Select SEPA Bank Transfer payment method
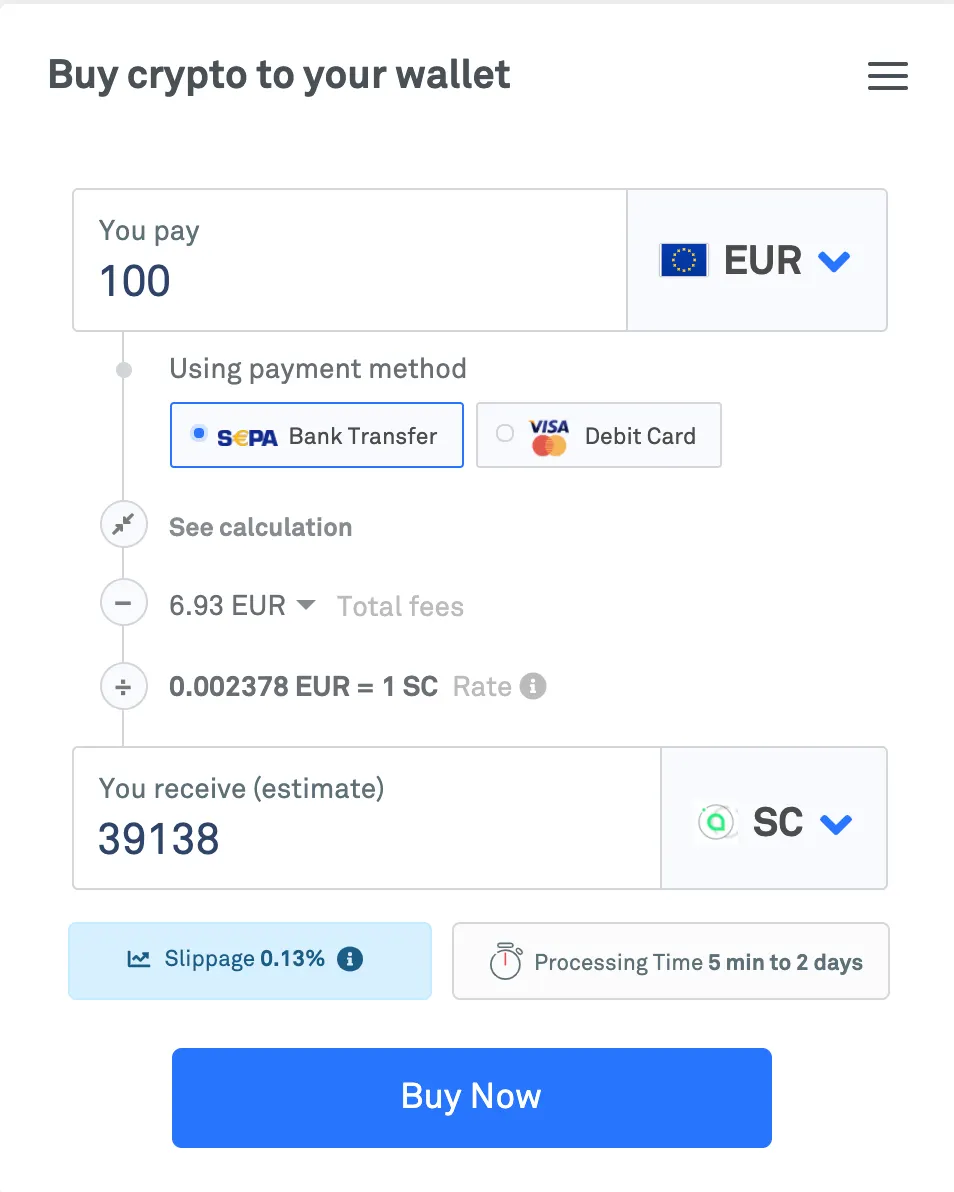The width and height of the screenshot is (954, 1192). pyautogui.click(x=316, y=435)
